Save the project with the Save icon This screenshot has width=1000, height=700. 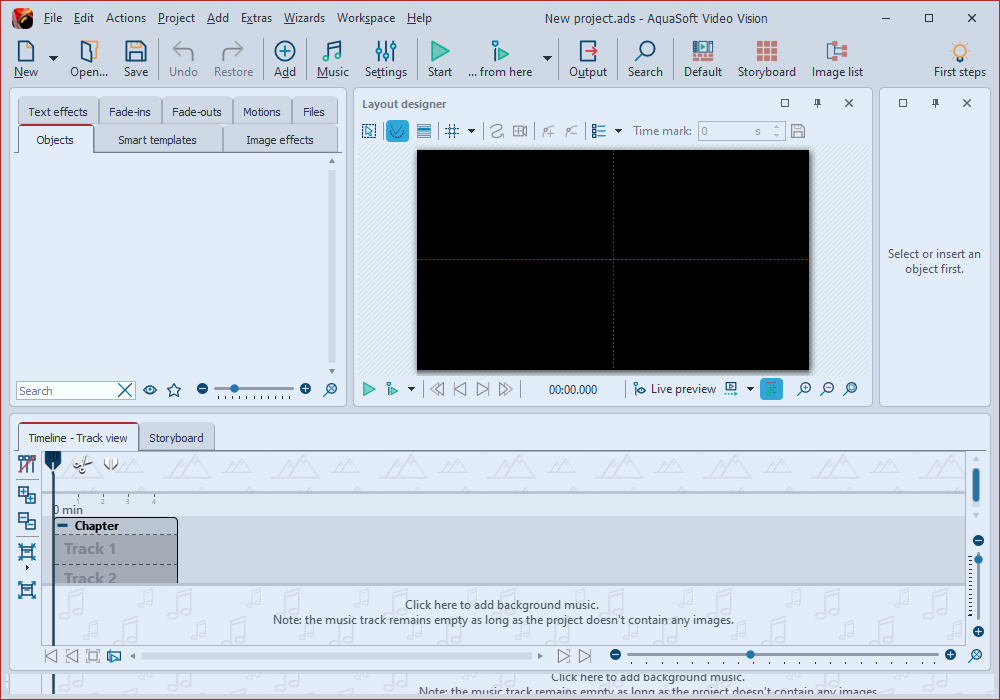pyautogui.click(x=136, y=58)
